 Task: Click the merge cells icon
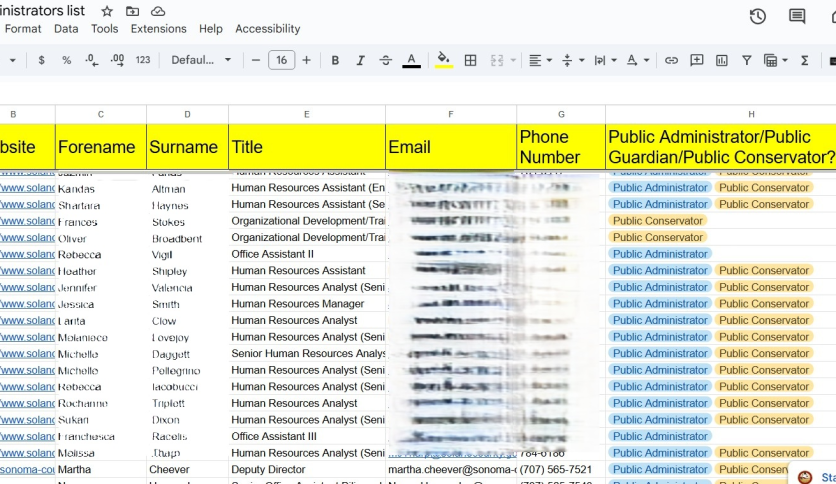point(497,60)
